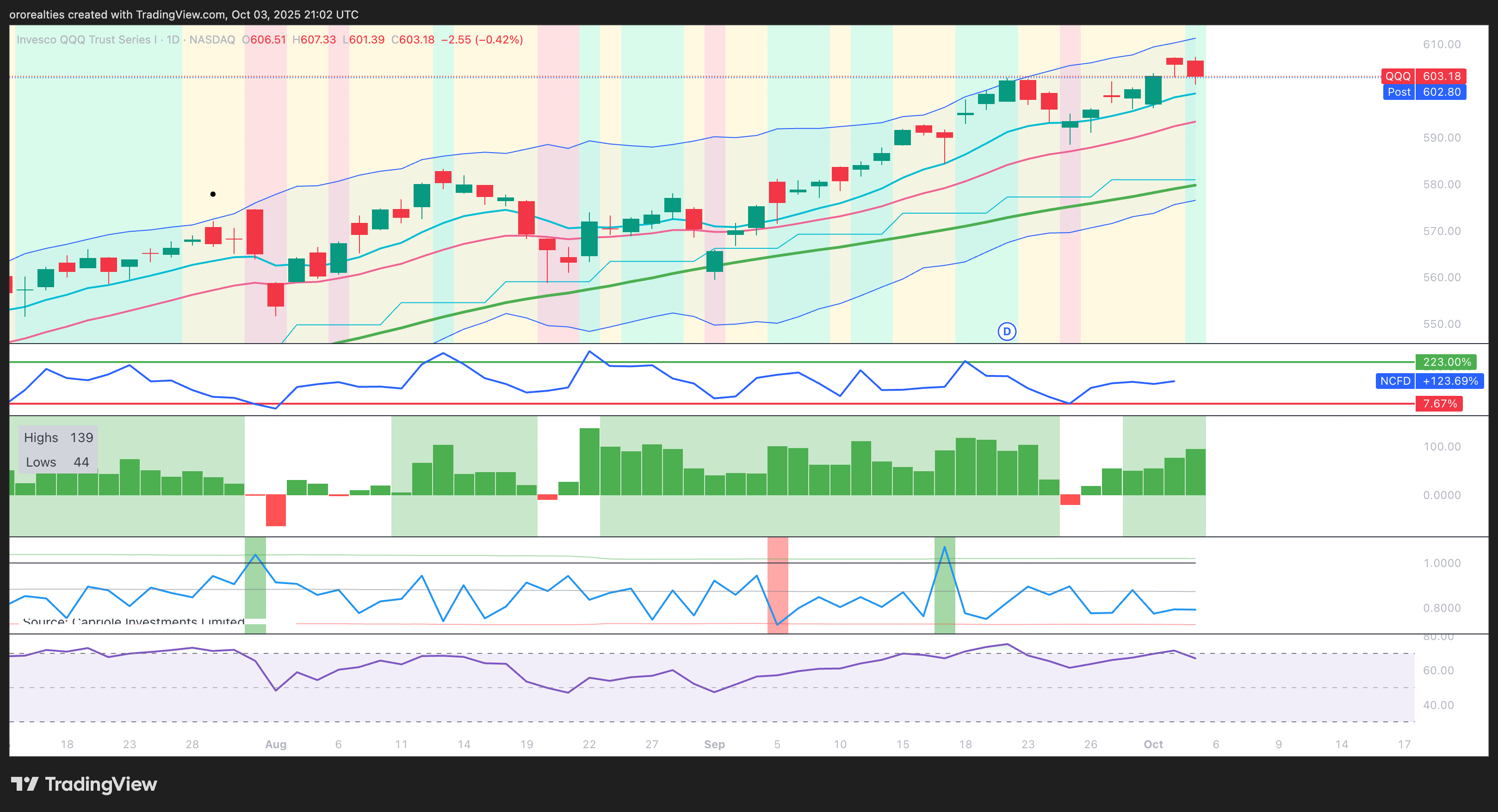
Task: Click the 580.00 price scale label
Action: tap(1442, 184)
